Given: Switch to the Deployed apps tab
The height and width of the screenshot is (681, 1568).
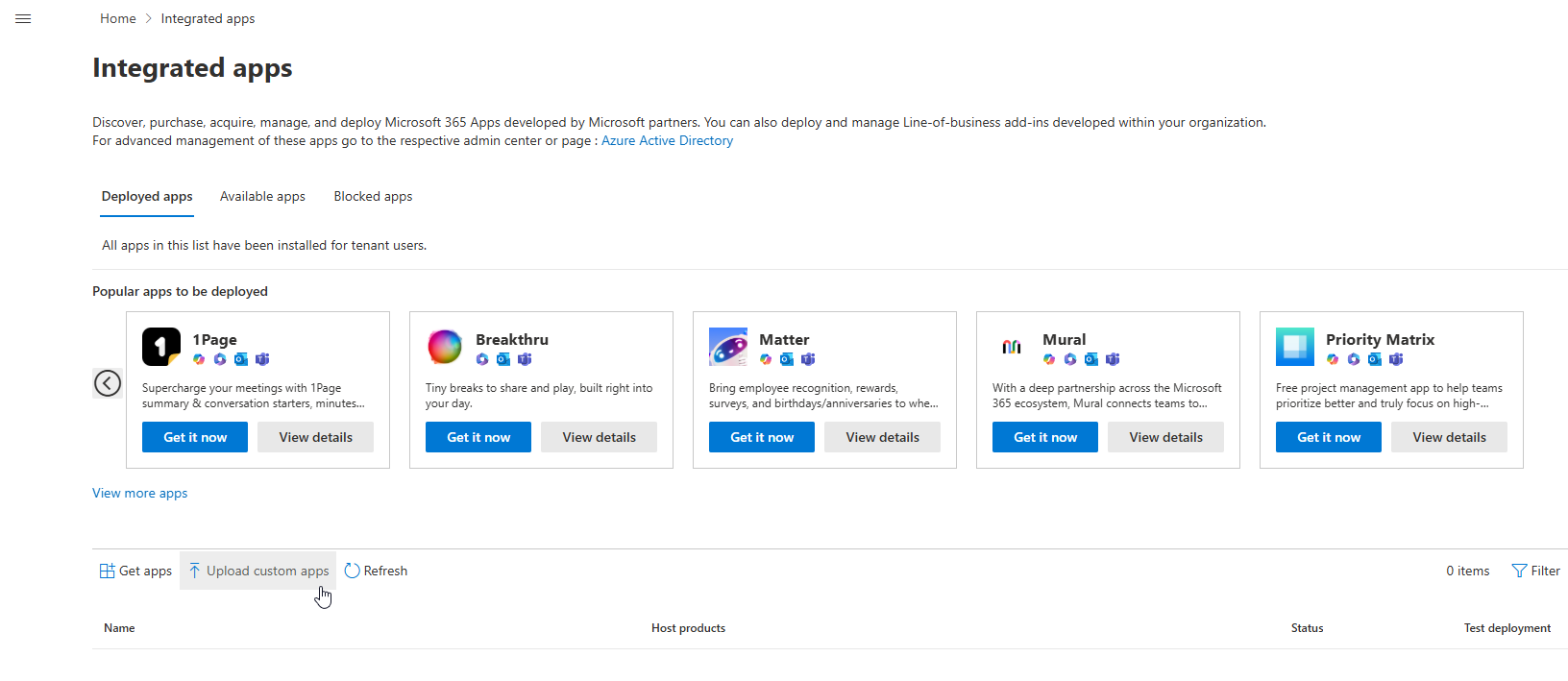Looking at the screenshot, I should [147, 196].
